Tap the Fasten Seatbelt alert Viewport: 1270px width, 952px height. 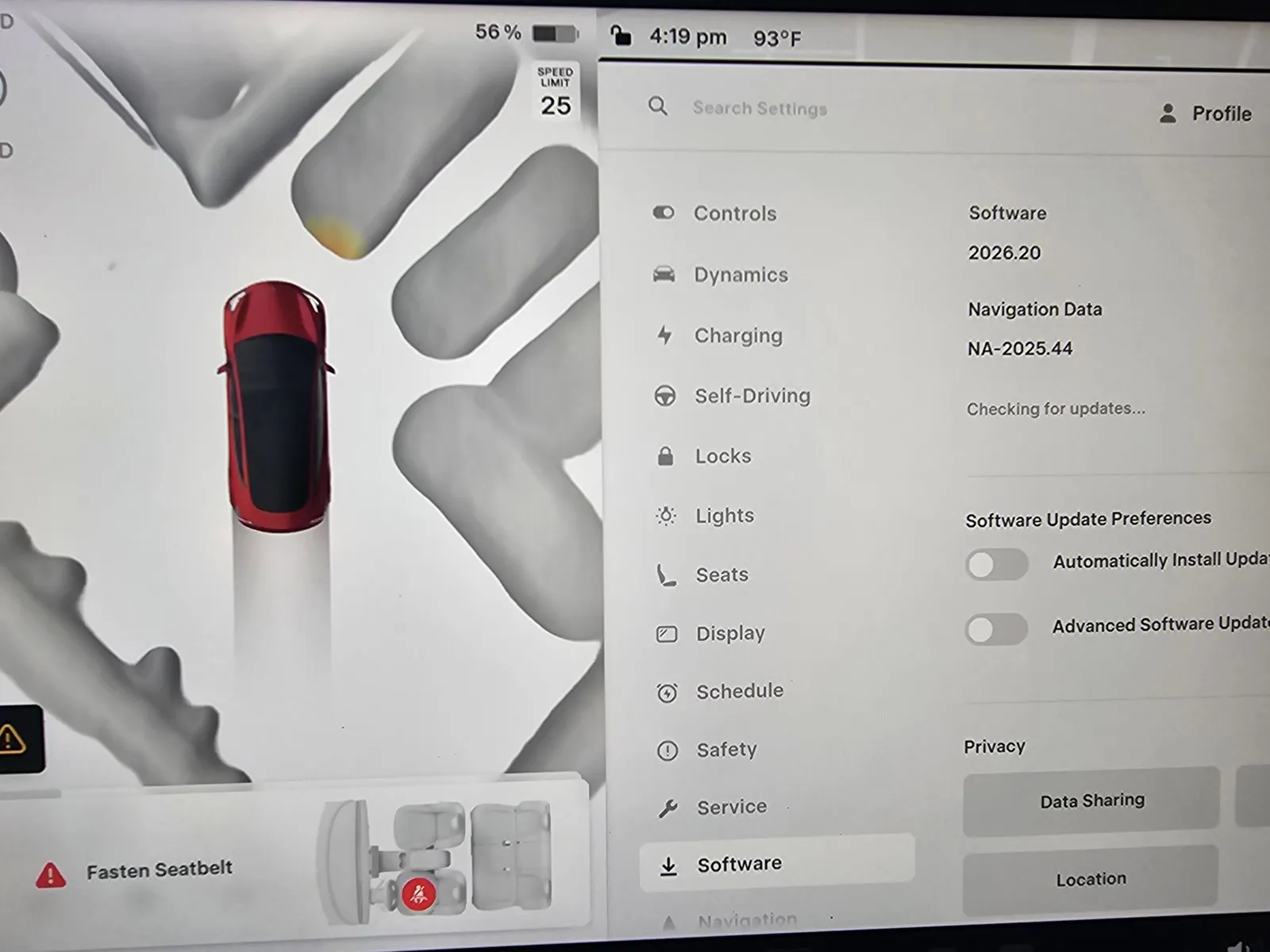(x=160, y=870)
